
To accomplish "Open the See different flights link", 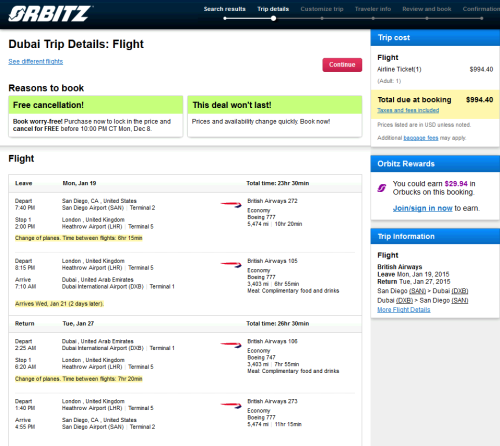I will pyautogui.click(x=36, y=61).
